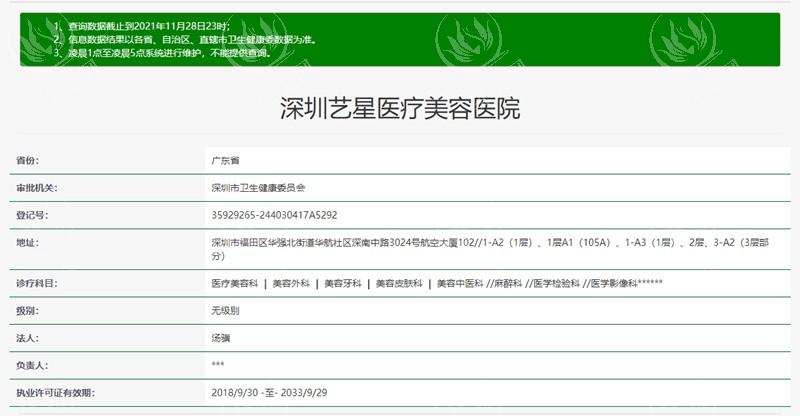This screenshot has width=800, height=416.
Task: Select the 审批机关 label
Action: point(36,188)
